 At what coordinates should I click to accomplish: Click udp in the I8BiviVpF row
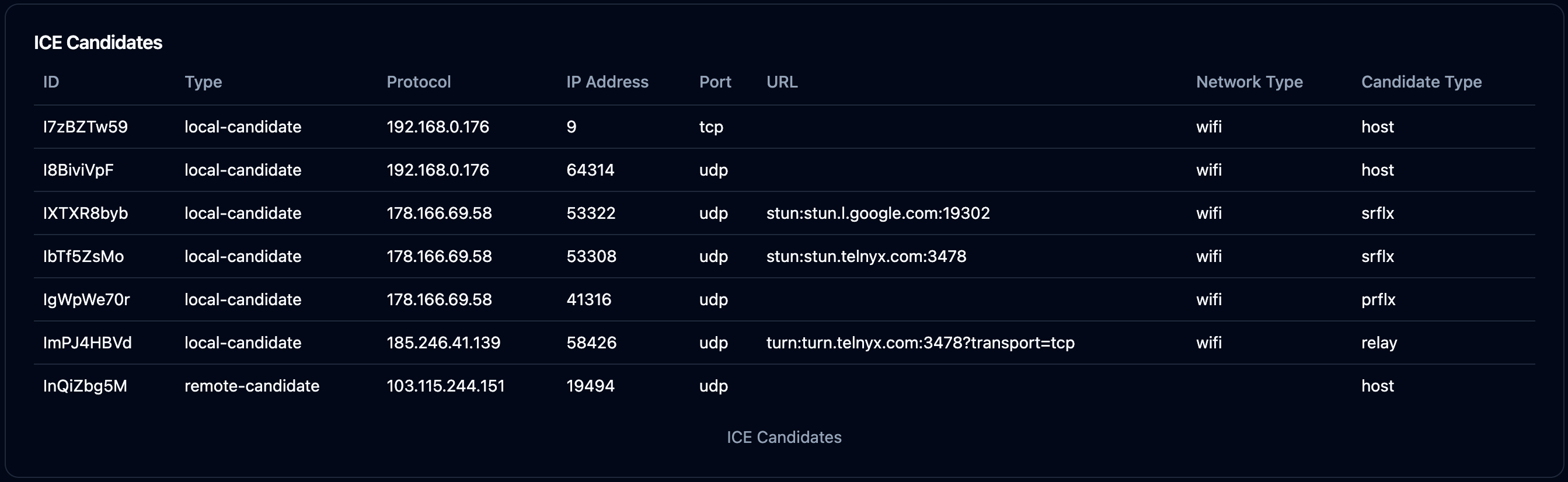point(713,170)
